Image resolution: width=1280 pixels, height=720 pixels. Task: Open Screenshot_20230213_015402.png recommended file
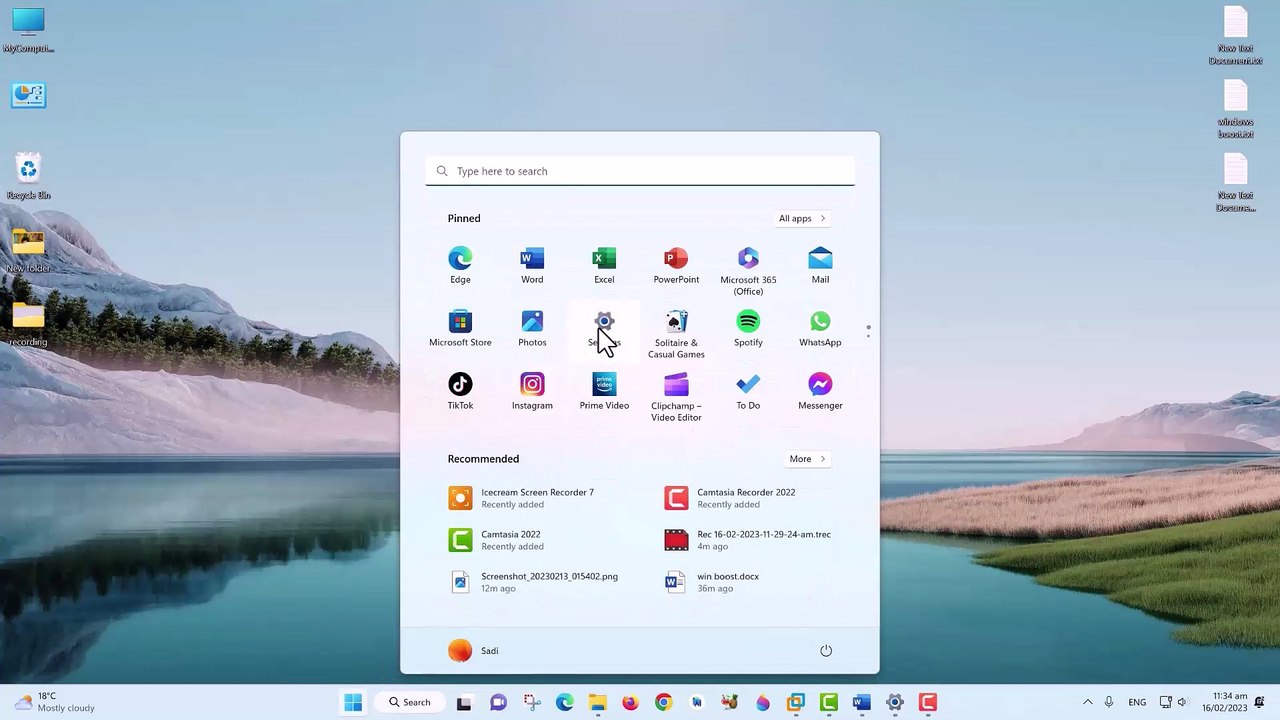[532, 582]
